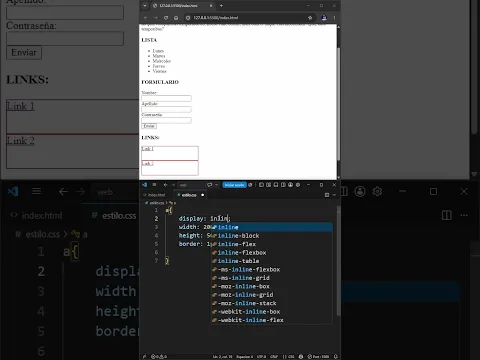Click the browser address bar URL
This screenshot has width=480, height=360.
216,18
